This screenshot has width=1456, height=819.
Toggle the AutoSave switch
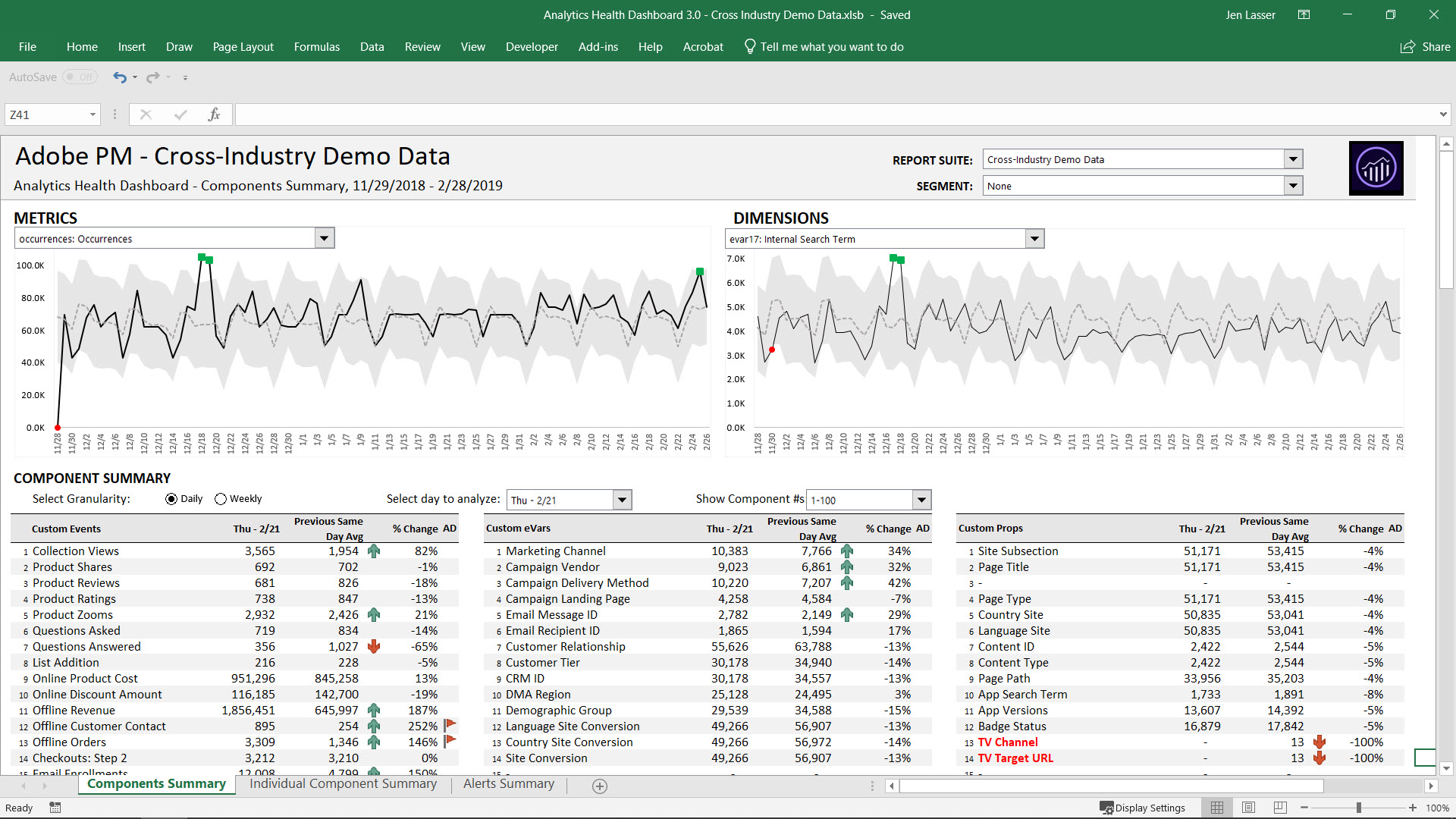coord(80,77)
